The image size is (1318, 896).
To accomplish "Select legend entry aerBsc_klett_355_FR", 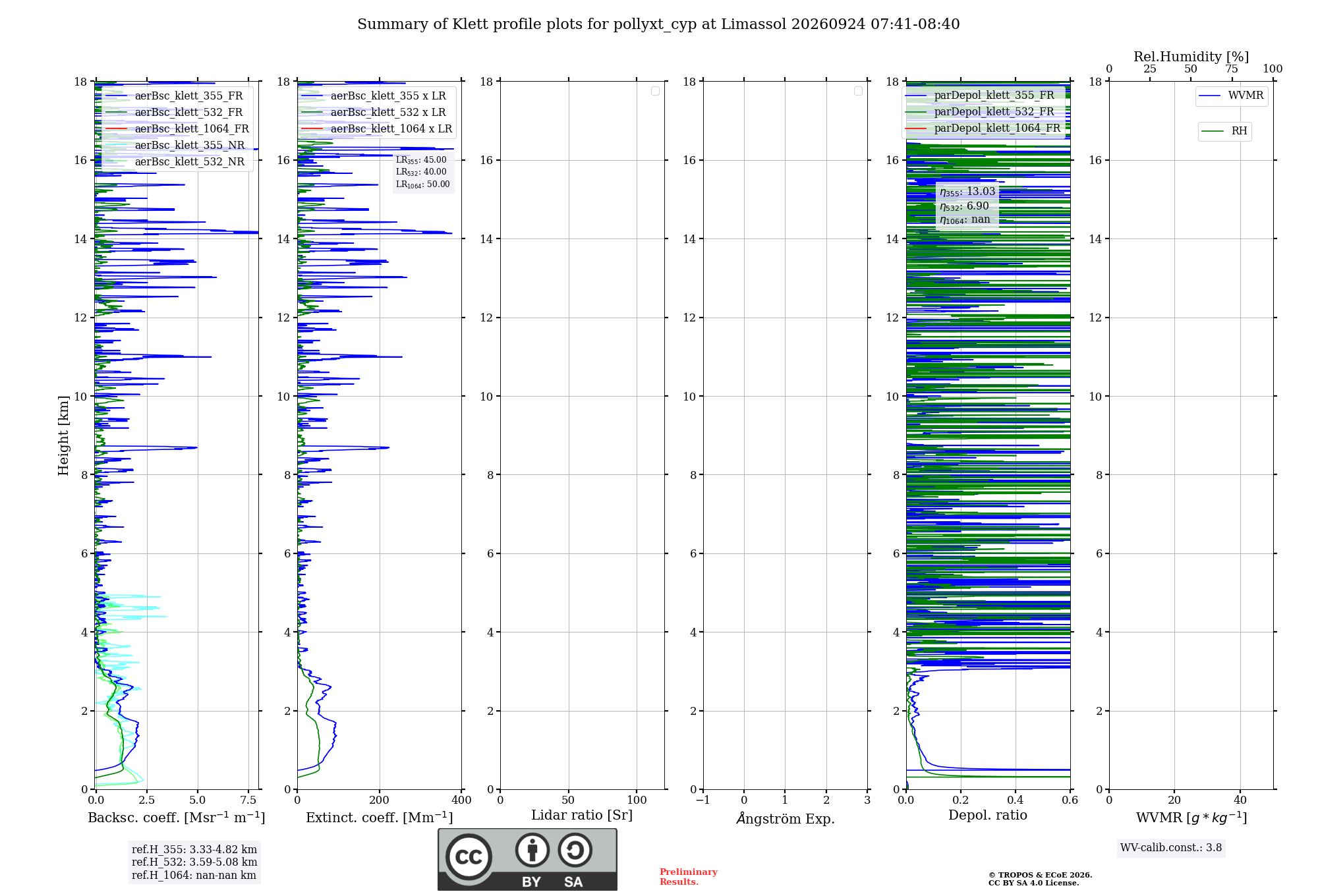I will coord(174,96).
